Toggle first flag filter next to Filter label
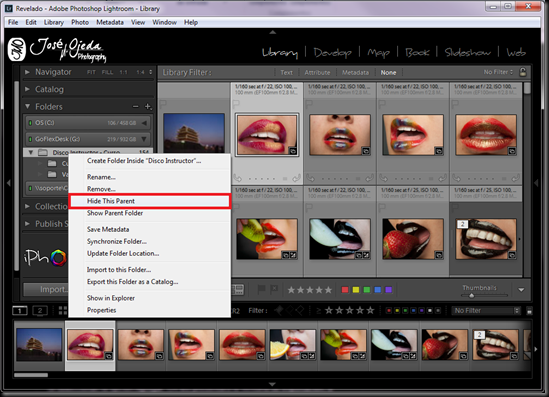The width and height of the screenshot is (549, 397). [x=279, y=310]
